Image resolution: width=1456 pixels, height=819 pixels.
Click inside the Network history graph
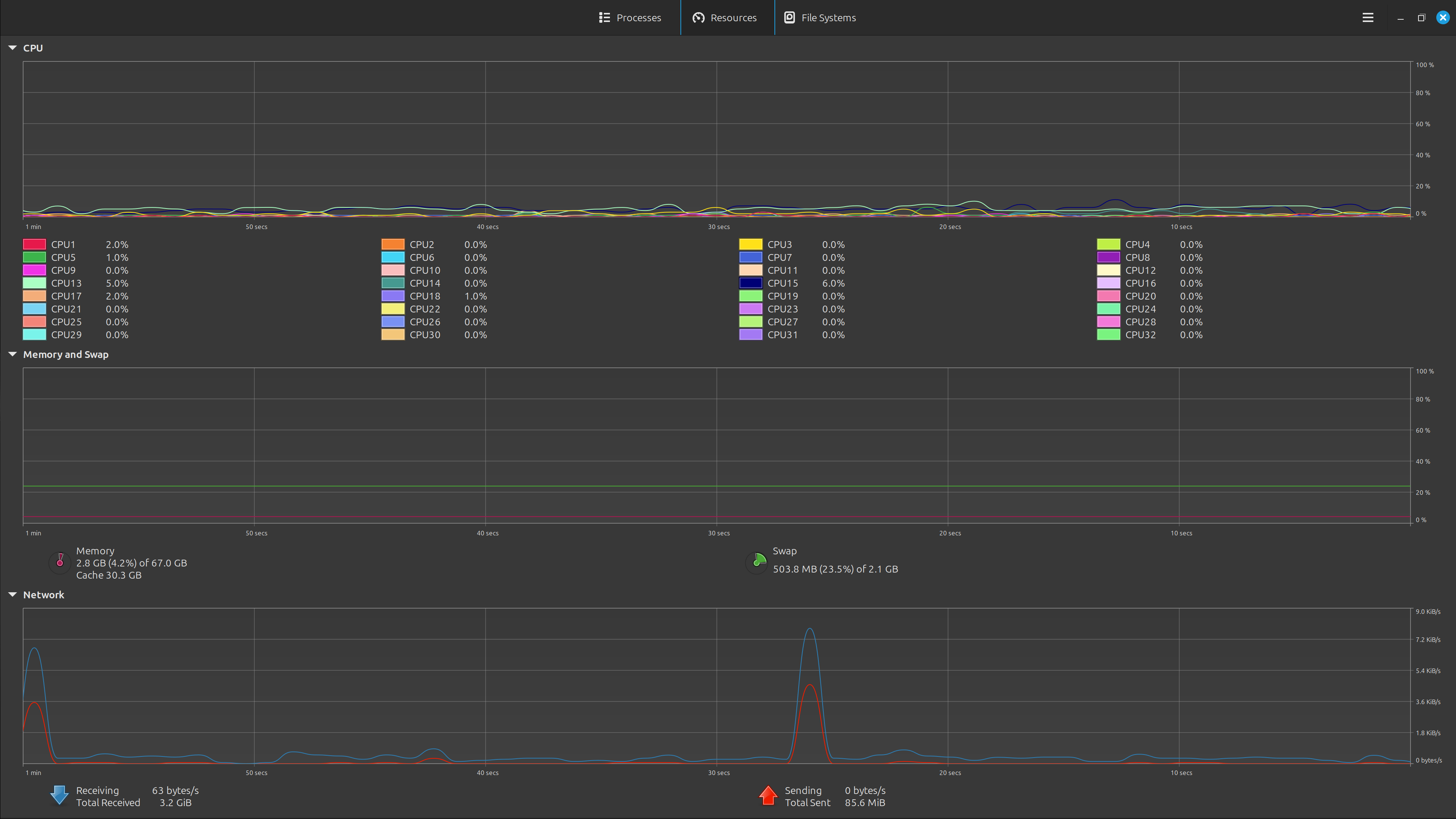pos(717,686)
